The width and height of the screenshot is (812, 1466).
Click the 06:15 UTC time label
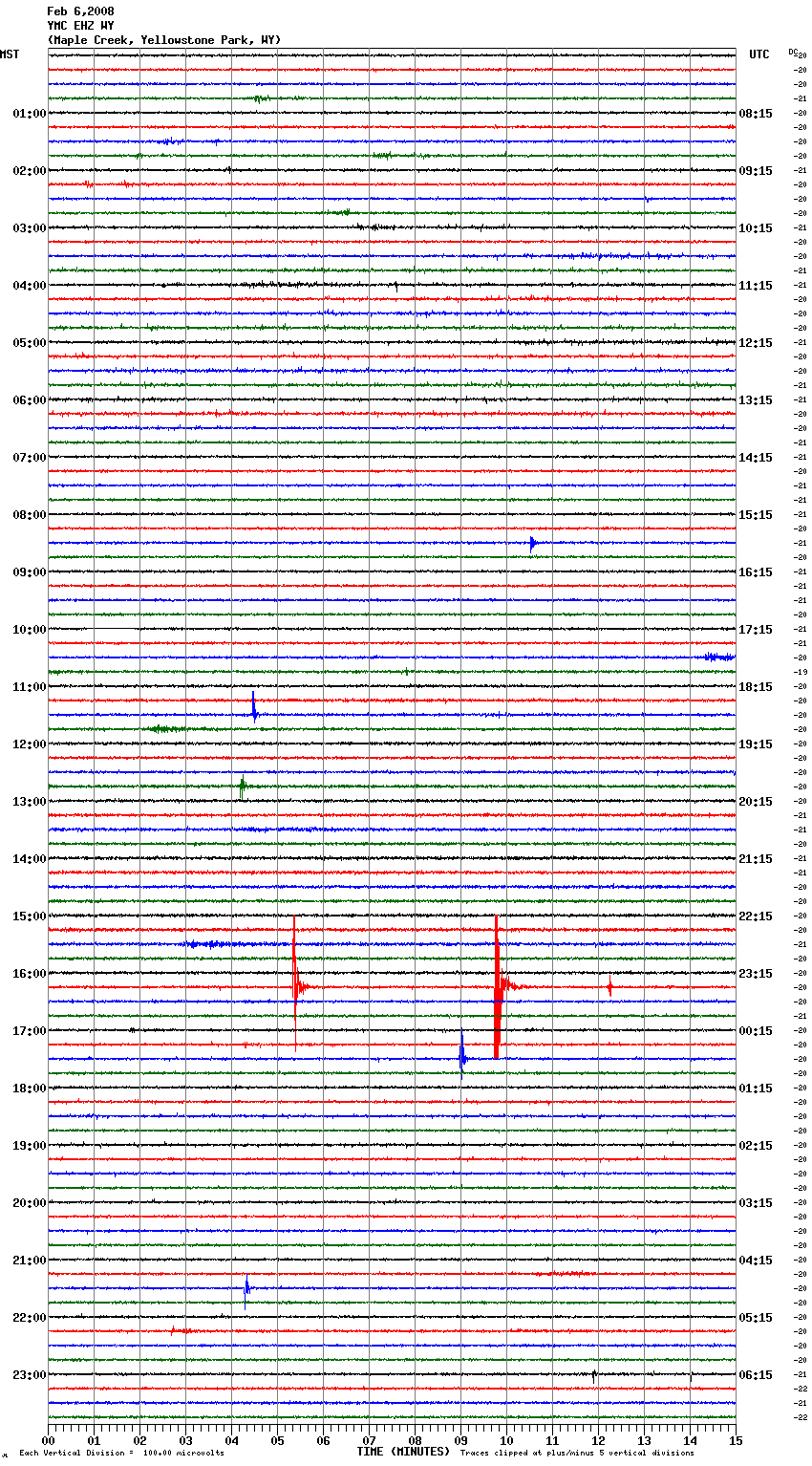click(x=756, y=1375)
